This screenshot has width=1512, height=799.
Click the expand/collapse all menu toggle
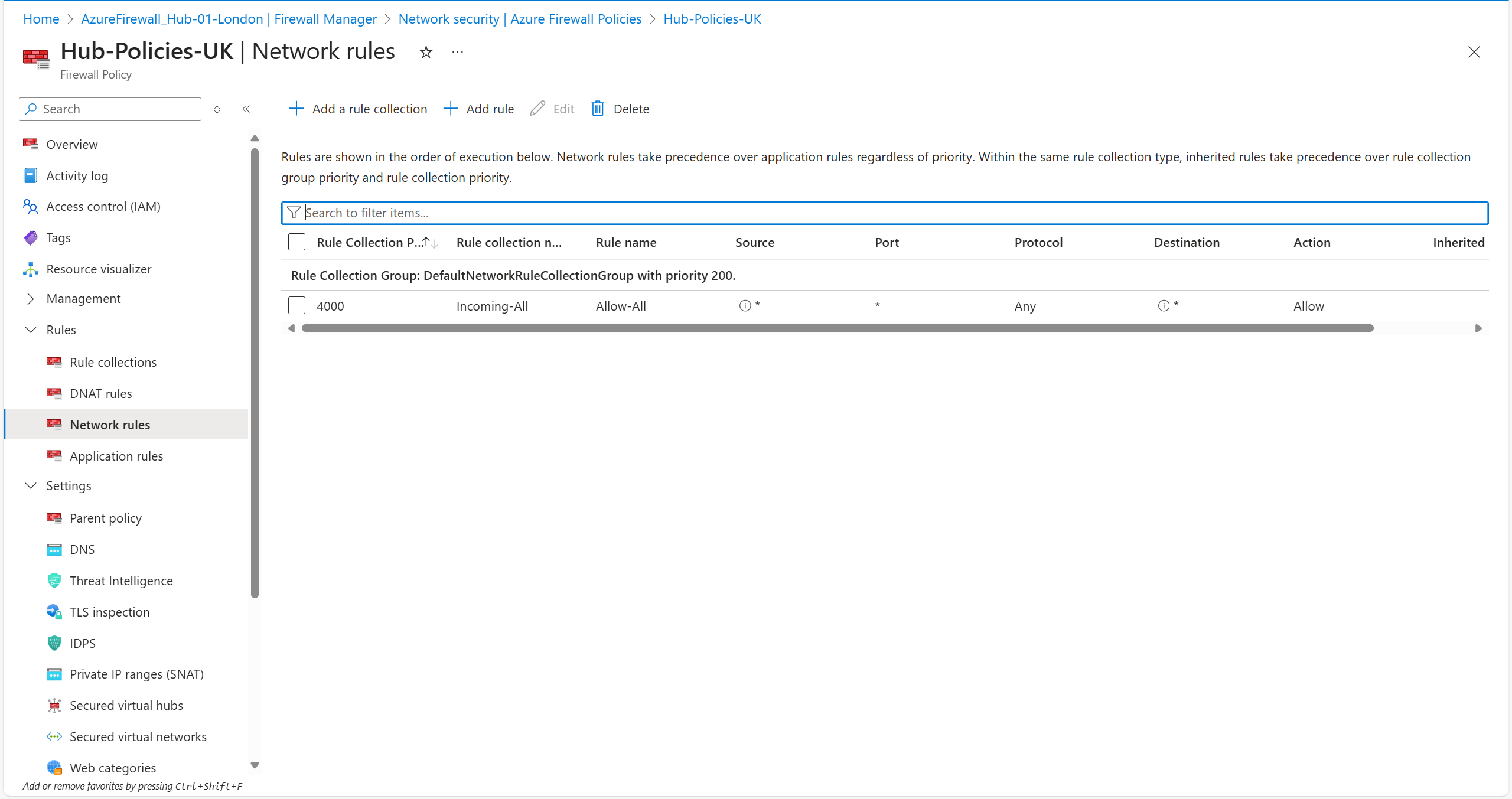tap(217, 109)
